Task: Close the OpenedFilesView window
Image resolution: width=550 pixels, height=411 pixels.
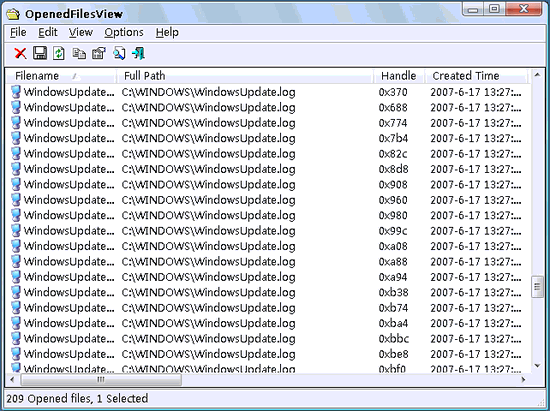Action: click(x=524, y=8)
